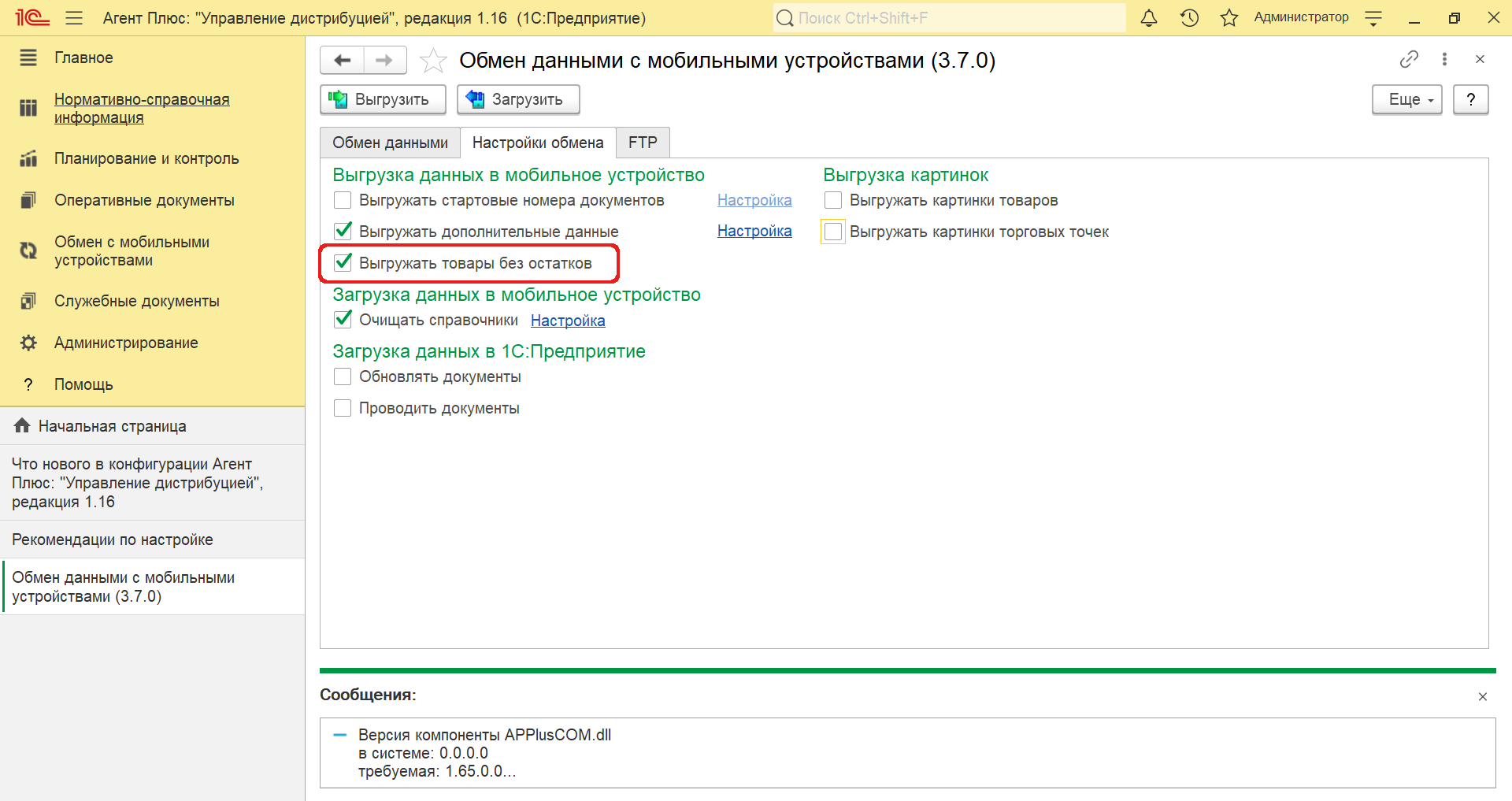Screen dimensions: 1512x801
Task: Open Настройка link for стартовые номера
Action: tap(754, 200)
